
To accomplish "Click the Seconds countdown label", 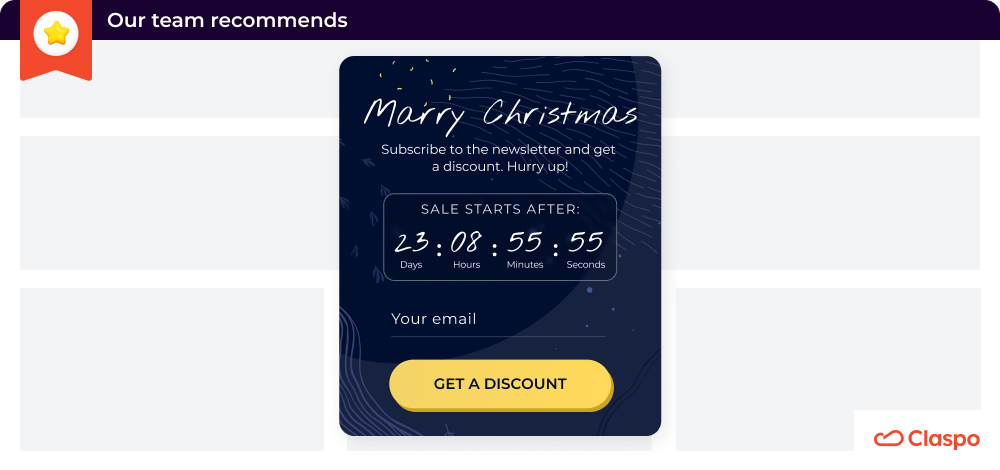I will [585, 265].
